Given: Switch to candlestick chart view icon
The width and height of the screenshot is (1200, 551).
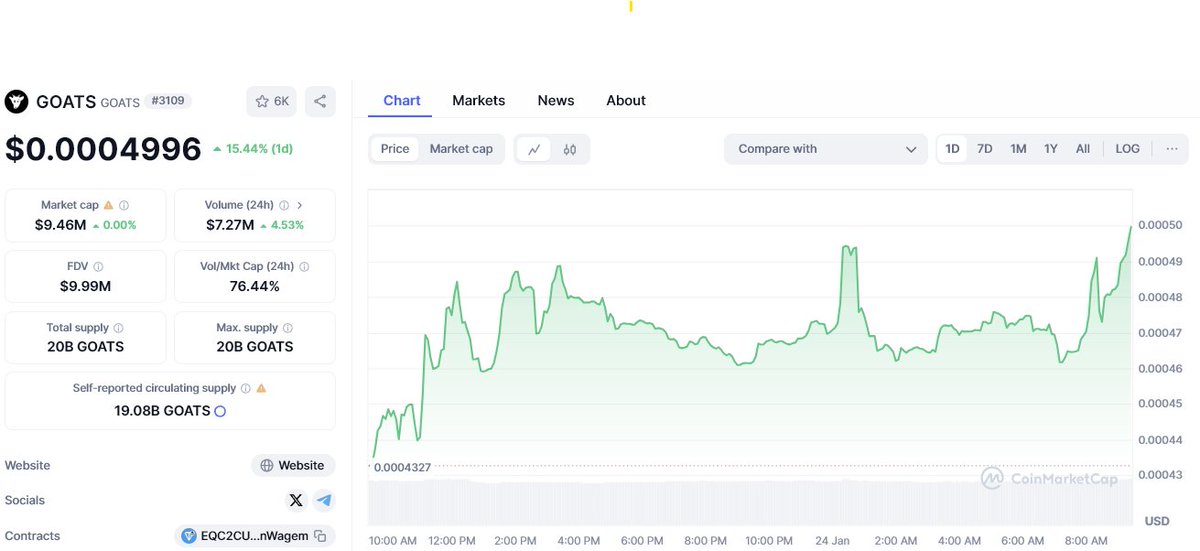Looking at the screenshot, I should point(570,149).
